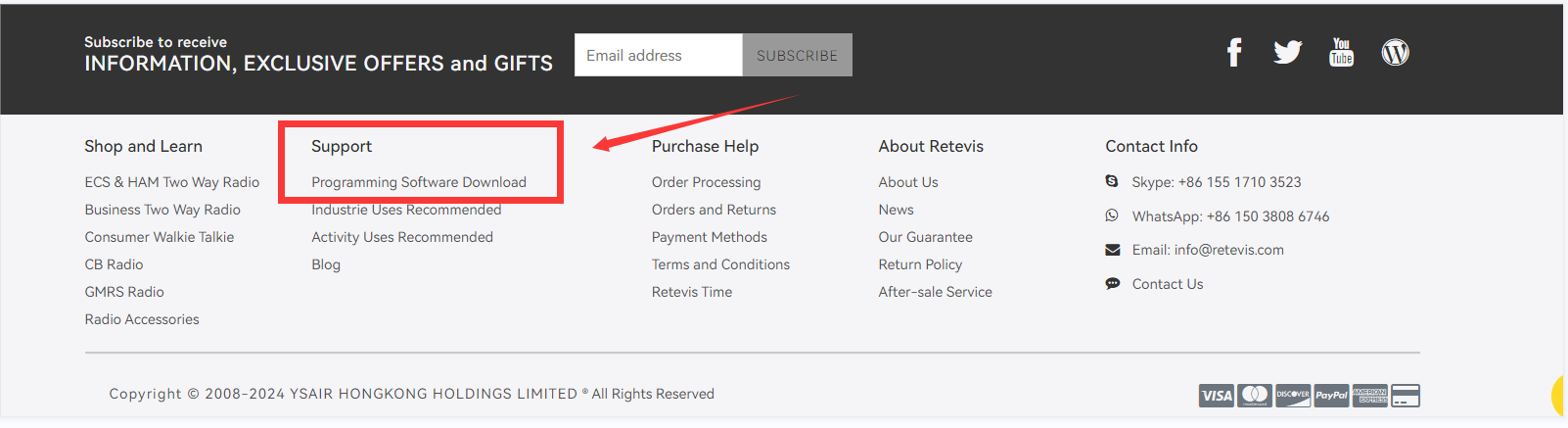Image resolution: width=1568 pixels, height=428 pixels.
Task: Click the chat bubble icon beside Contact Us
Action: pos(1112,284)
